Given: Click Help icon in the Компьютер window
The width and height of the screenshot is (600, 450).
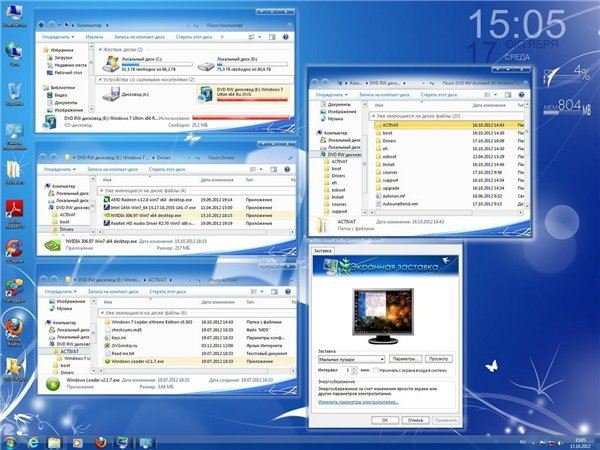Looking at the screenshot, I should 285,37.
